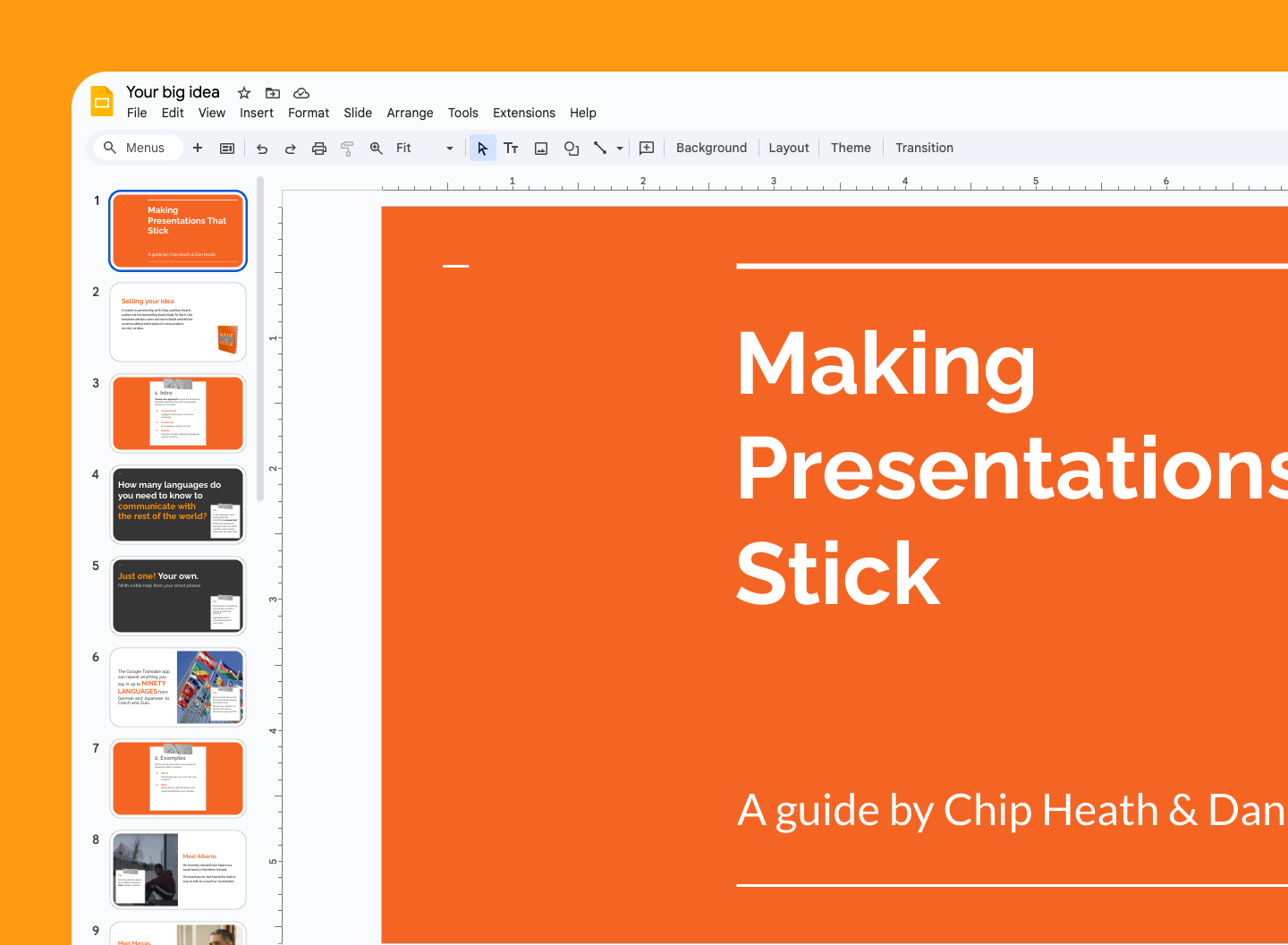Check document cloud save status

tap(301, 92)
